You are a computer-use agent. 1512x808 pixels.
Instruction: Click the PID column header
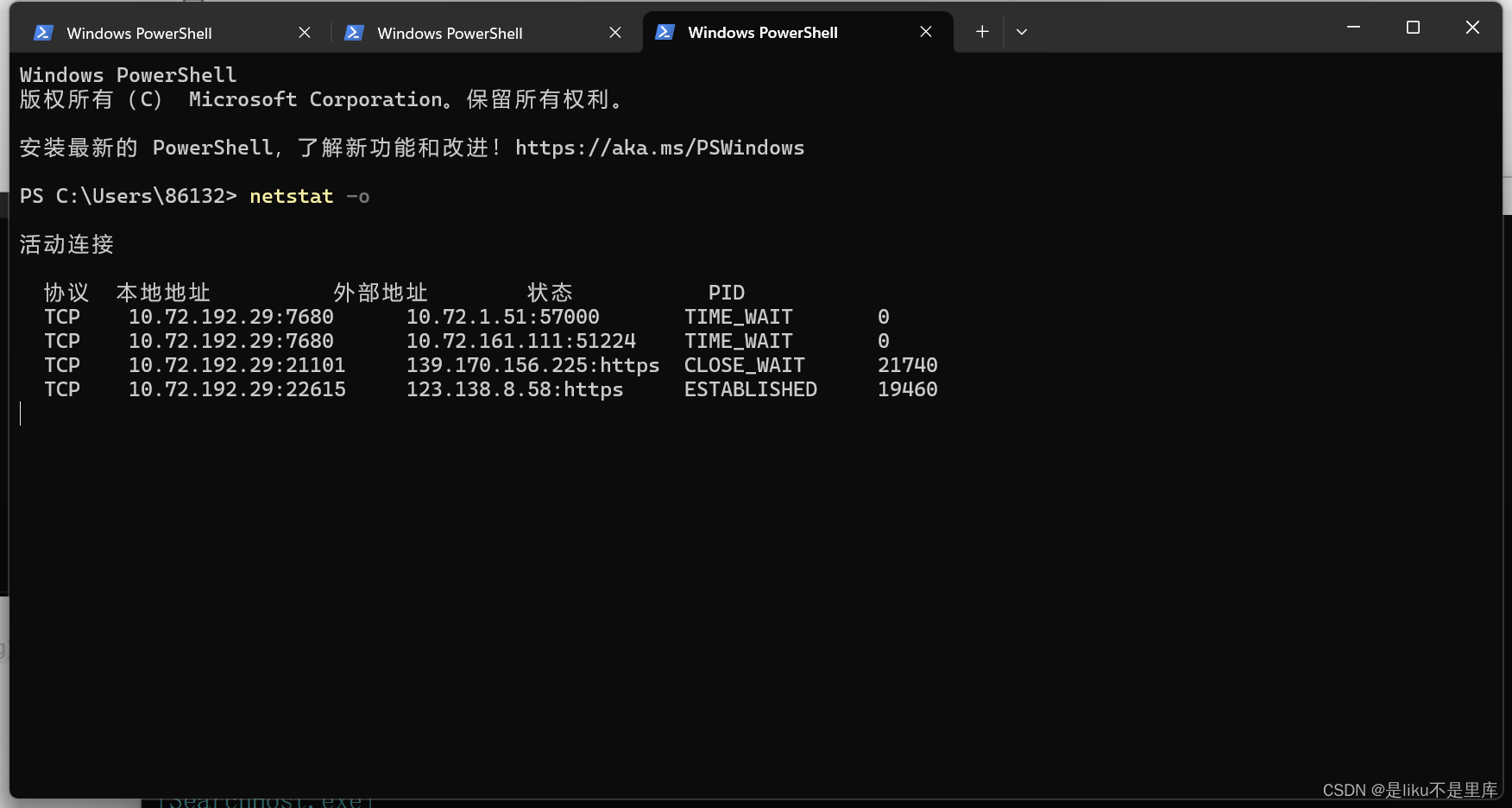pyautogui.click(x=727, y=293)
